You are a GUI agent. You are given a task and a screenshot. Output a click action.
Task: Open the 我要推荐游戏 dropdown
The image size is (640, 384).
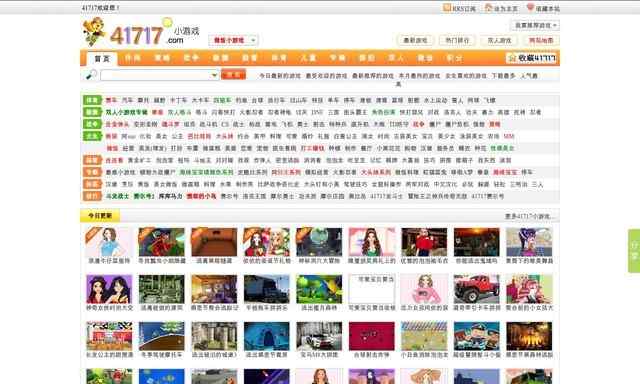(535, 25)
